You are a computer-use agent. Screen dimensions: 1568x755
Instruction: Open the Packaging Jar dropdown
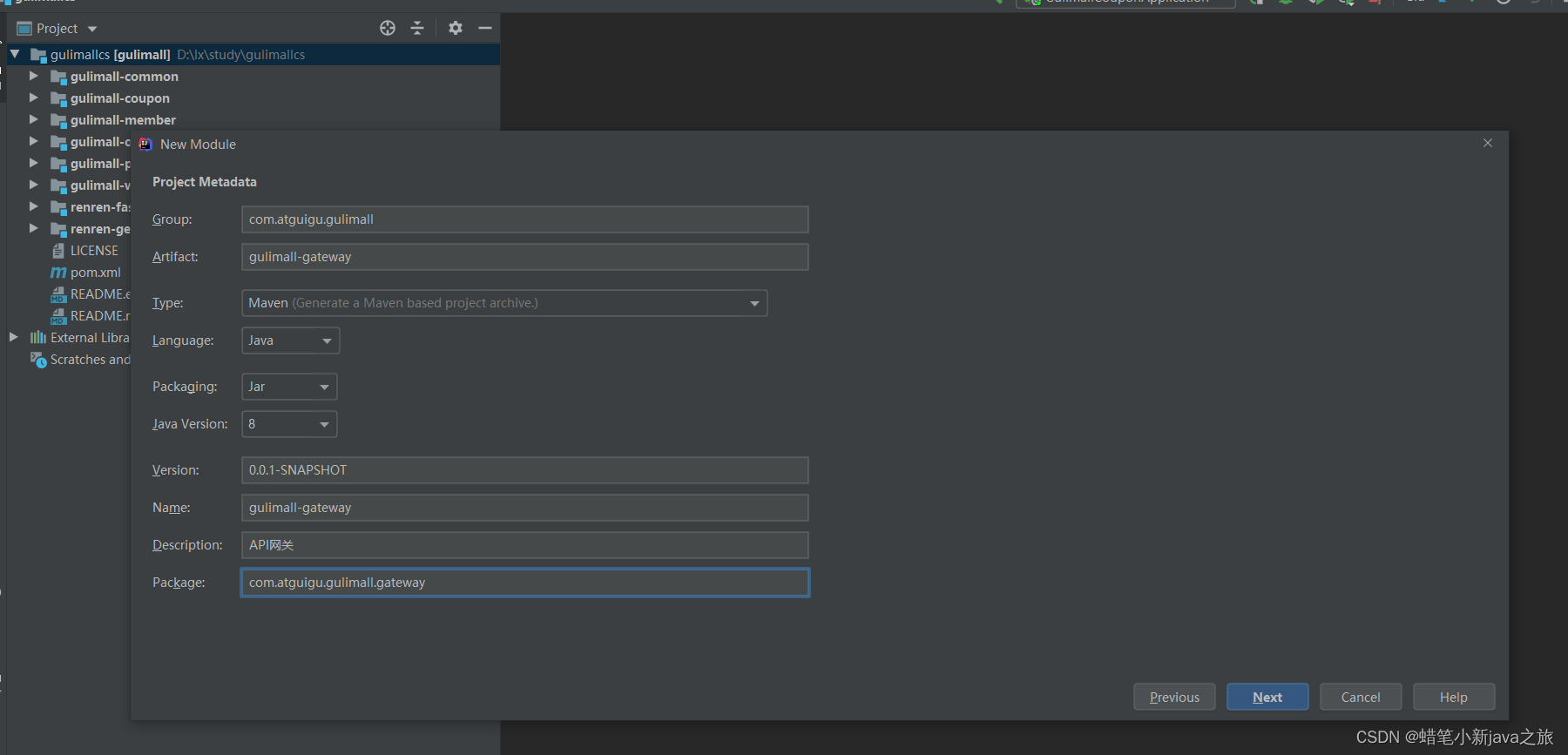[289, 387]
